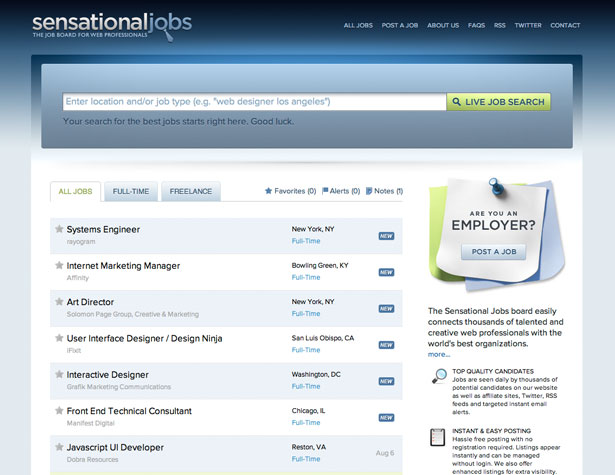The height and width of the screenshot is (475, 615).
Task: Open Notes (1) link
Action: tap(384, 191)
